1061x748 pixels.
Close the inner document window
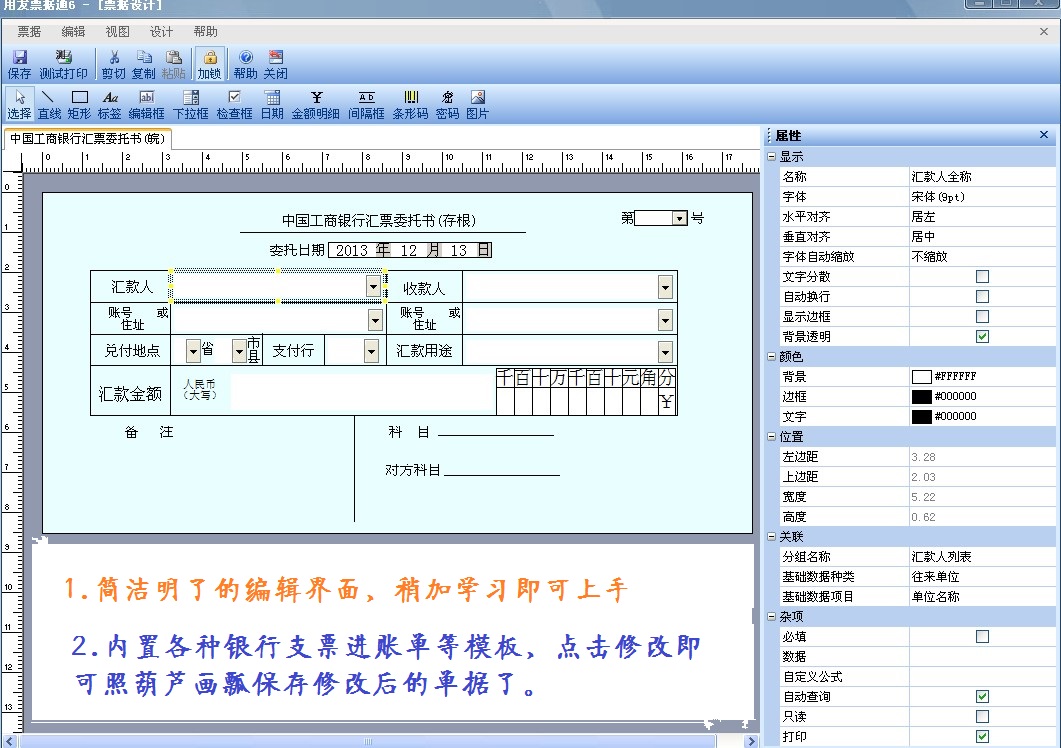(1044, 32)
